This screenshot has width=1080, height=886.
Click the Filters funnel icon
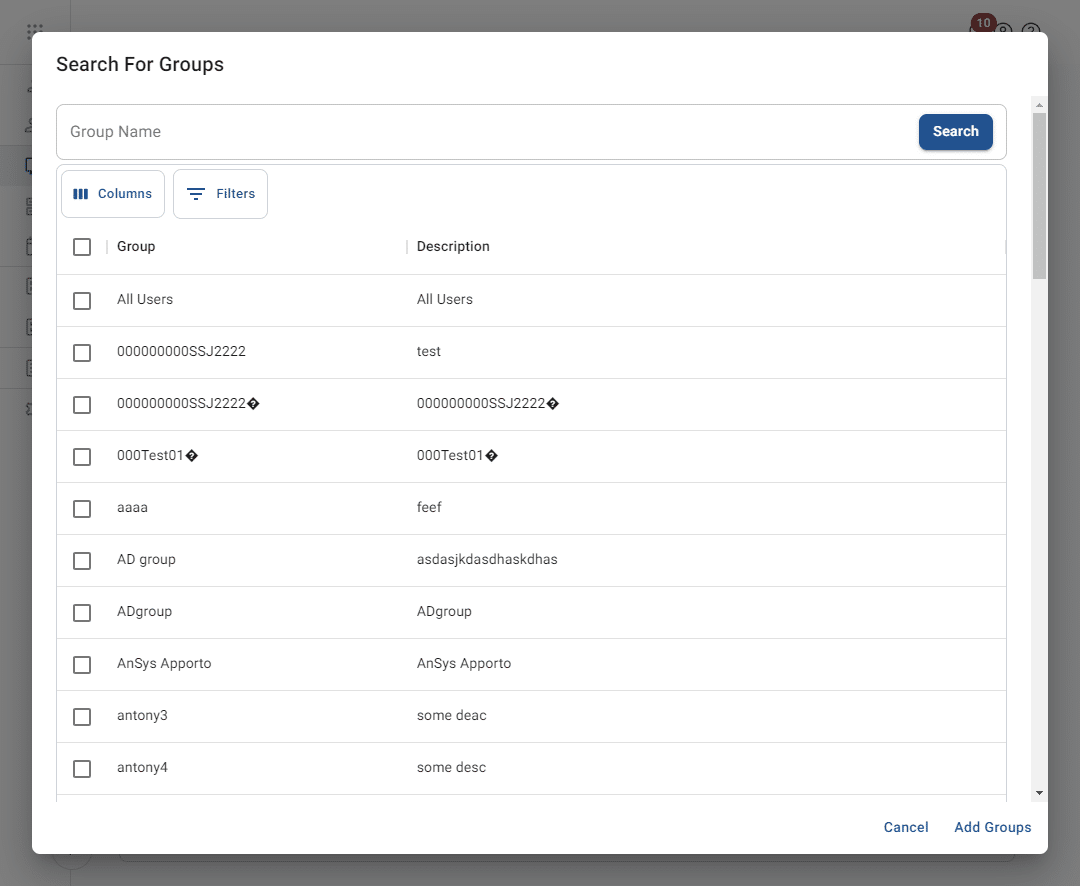click(x=197, y=194)
